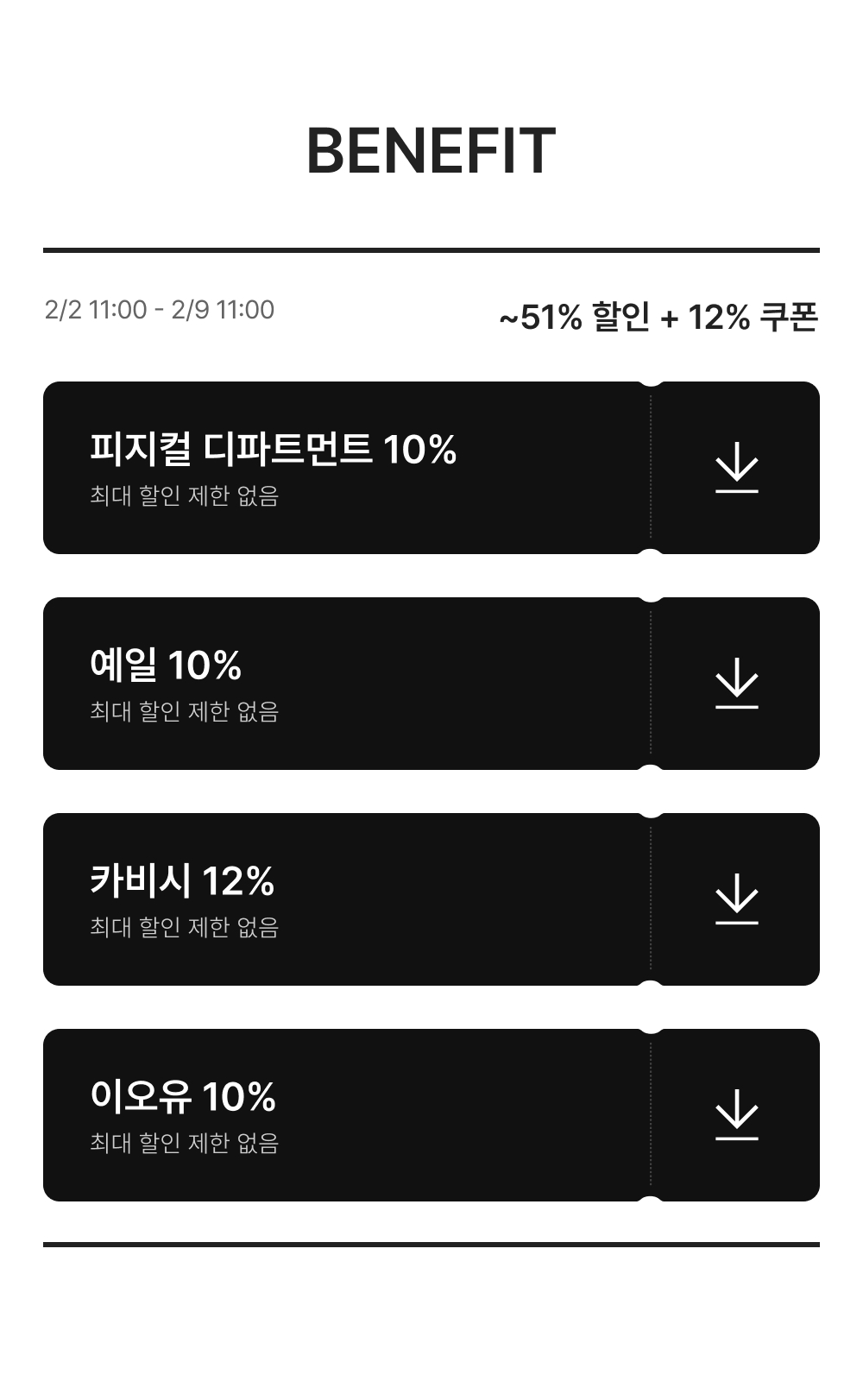
Task: Click the dotted divider on 피지컬 디파트먼트 coupon
Action: 651,468
